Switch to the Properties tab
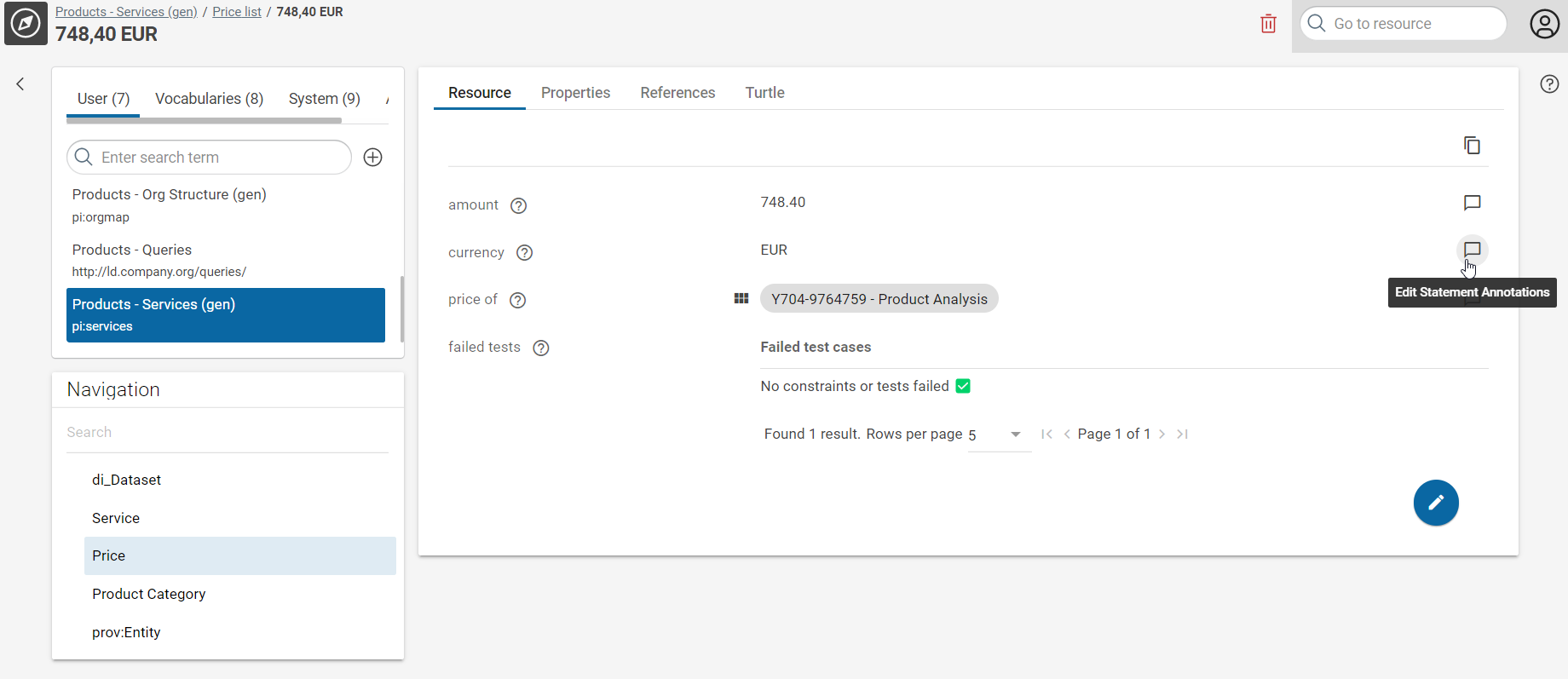The width and height of the screenshot is (1568, 679). (575, 93)
